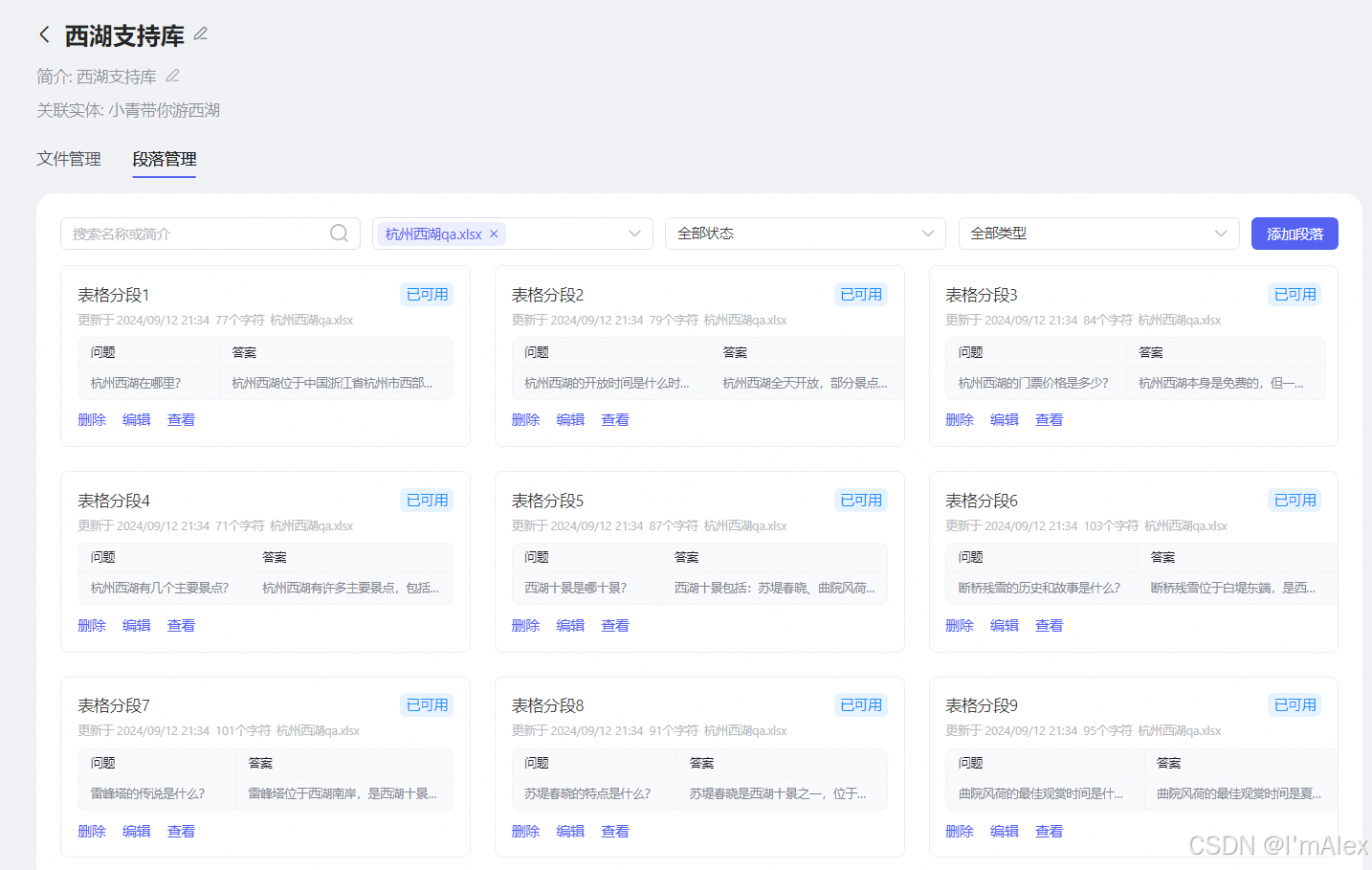
Task: Edit 表格分段4
Action: click(x=137, y=625)
